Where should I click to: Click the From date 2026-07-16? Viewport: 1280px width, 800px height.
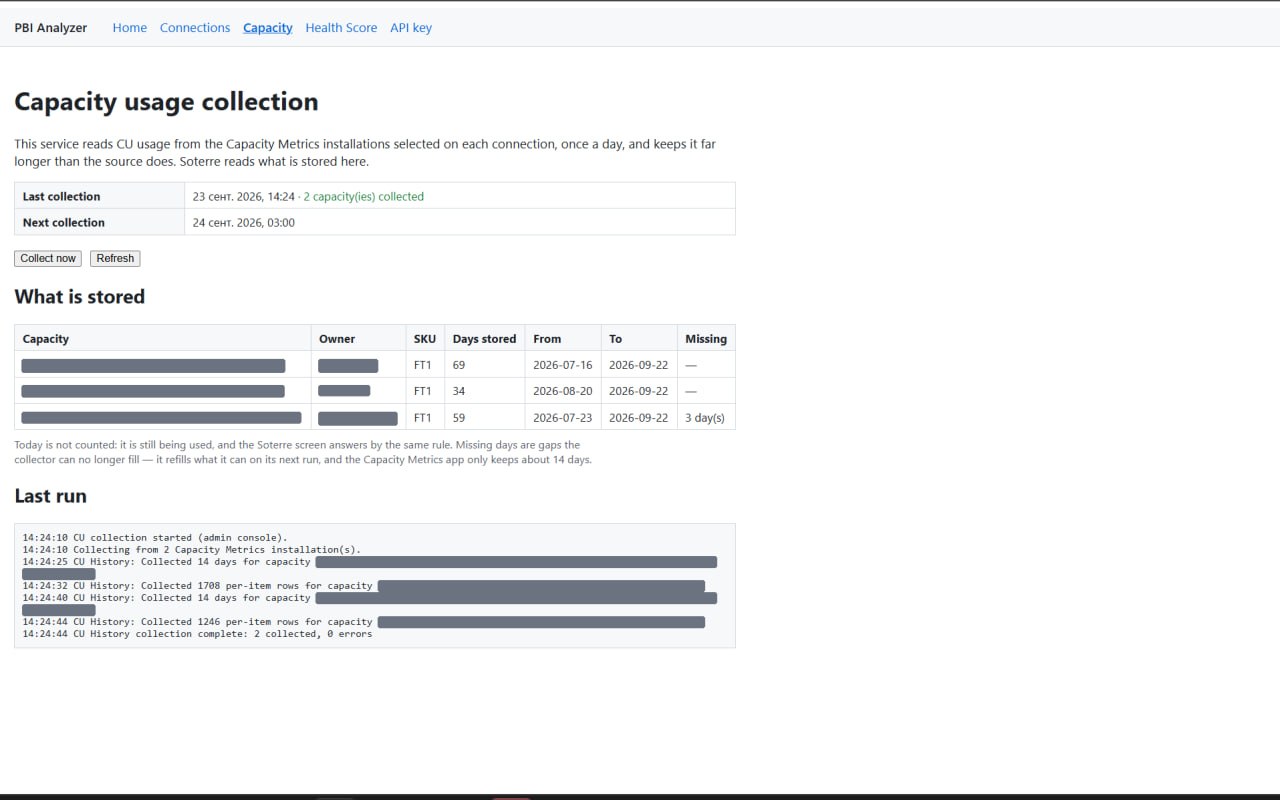pos(563,365)
